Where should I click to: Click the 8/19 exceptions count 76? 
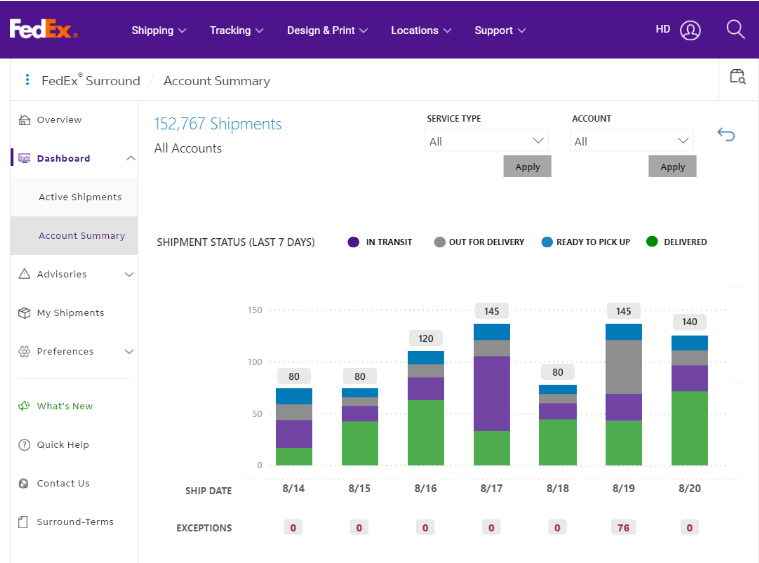(x=623, y=527)
